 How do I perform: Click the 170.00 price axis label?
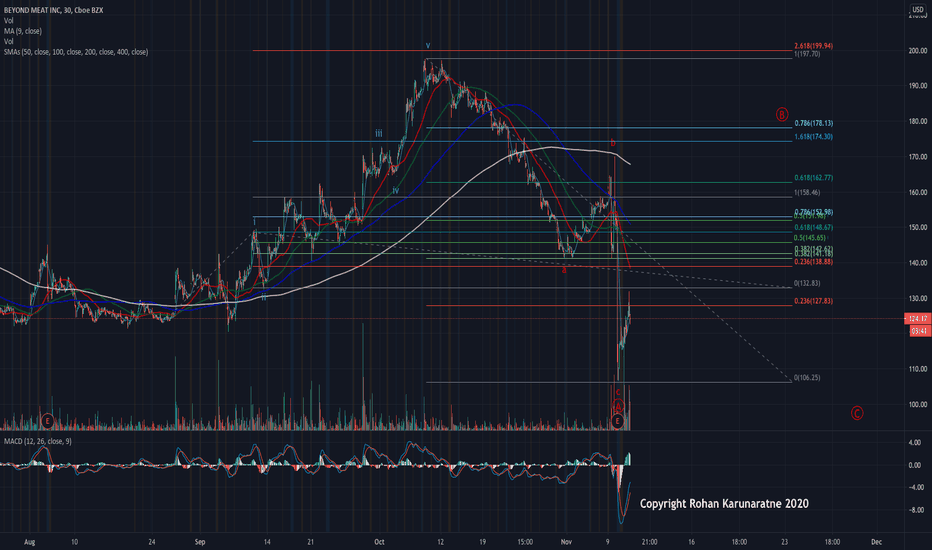(x=918, y=157)
